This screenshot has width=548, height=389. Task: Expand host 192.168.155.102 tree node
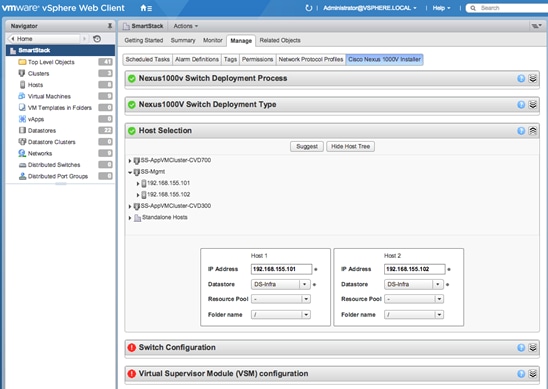tap(138, 195)
